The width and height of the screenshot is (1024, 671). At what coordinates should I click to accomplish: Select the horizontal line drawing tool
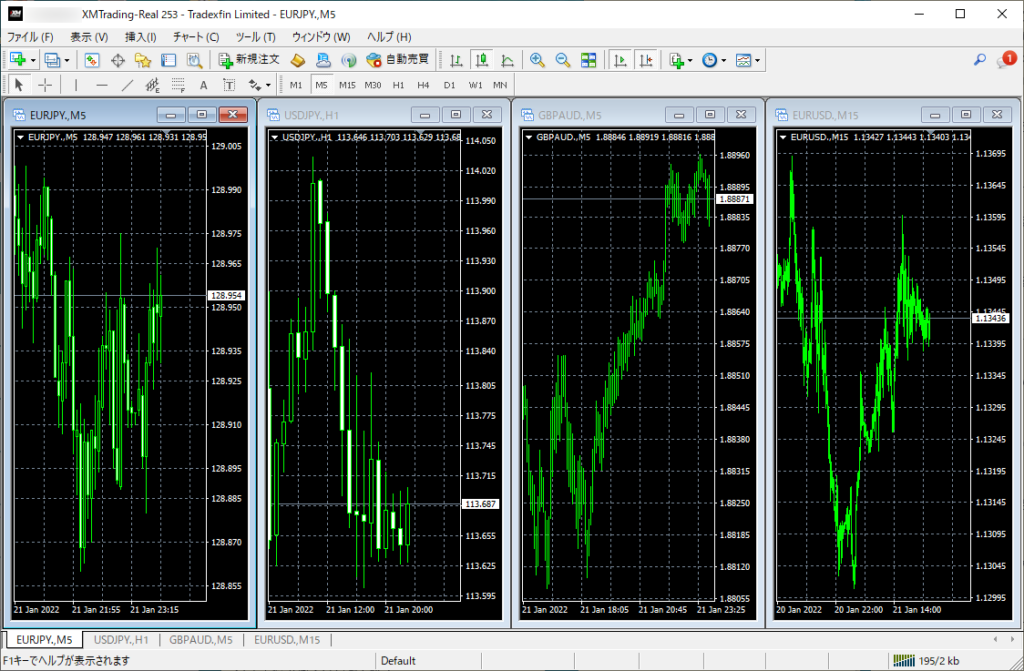(101, 85)
